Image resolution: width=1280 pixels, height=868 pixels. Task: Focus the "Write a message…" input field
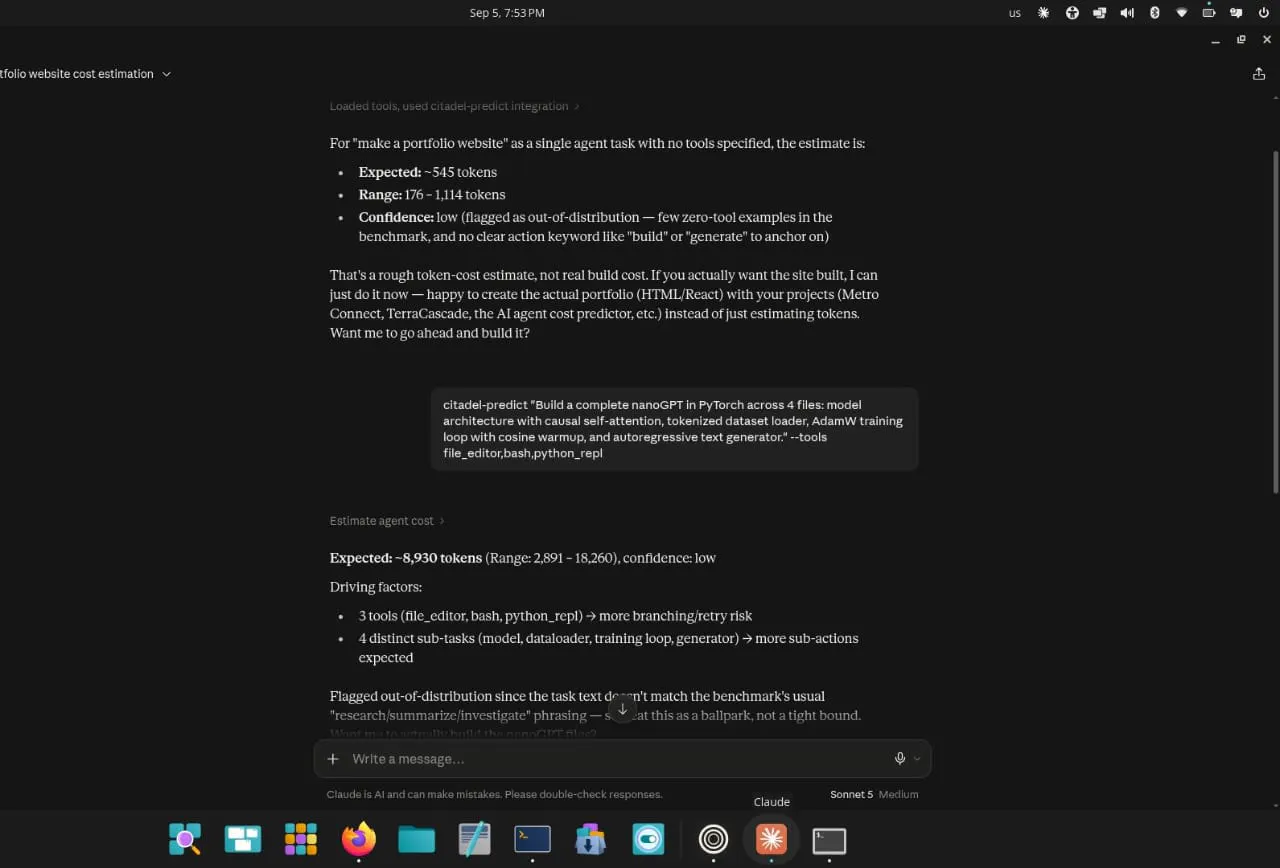click(616, 759)
